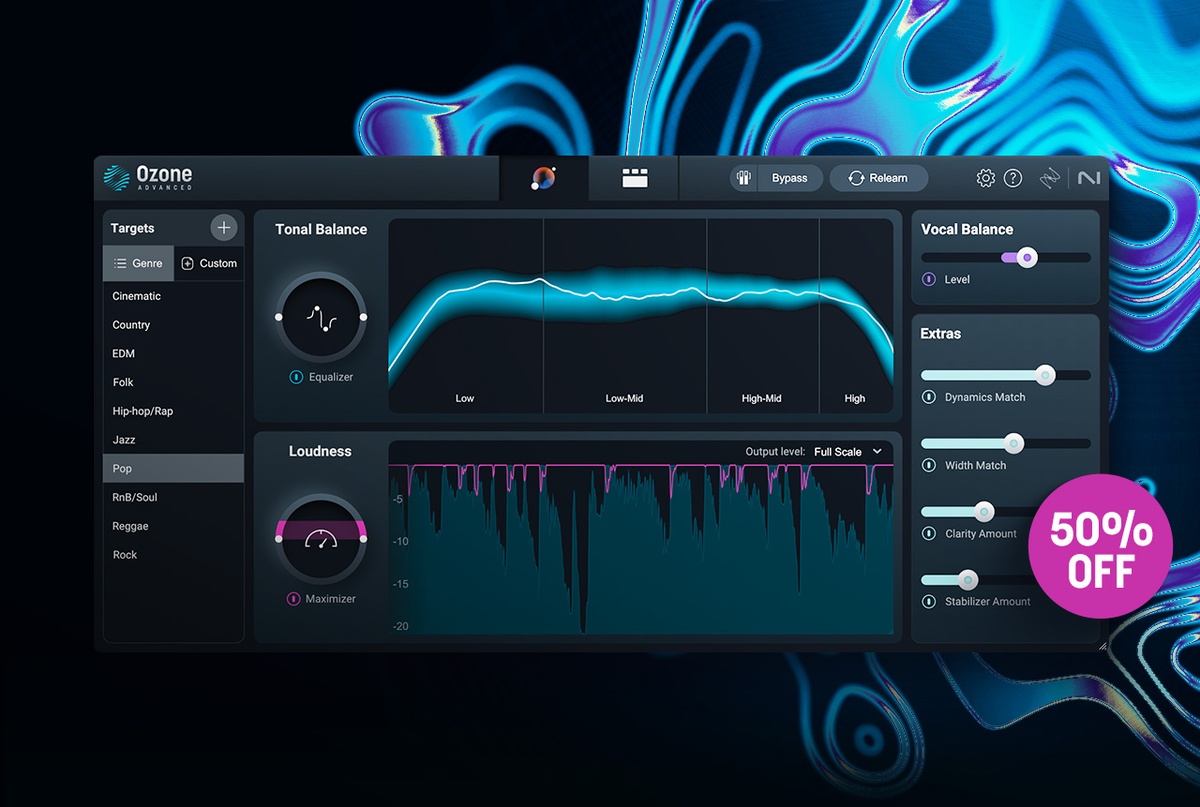Select the Genre targets tab

click(138, 263)
